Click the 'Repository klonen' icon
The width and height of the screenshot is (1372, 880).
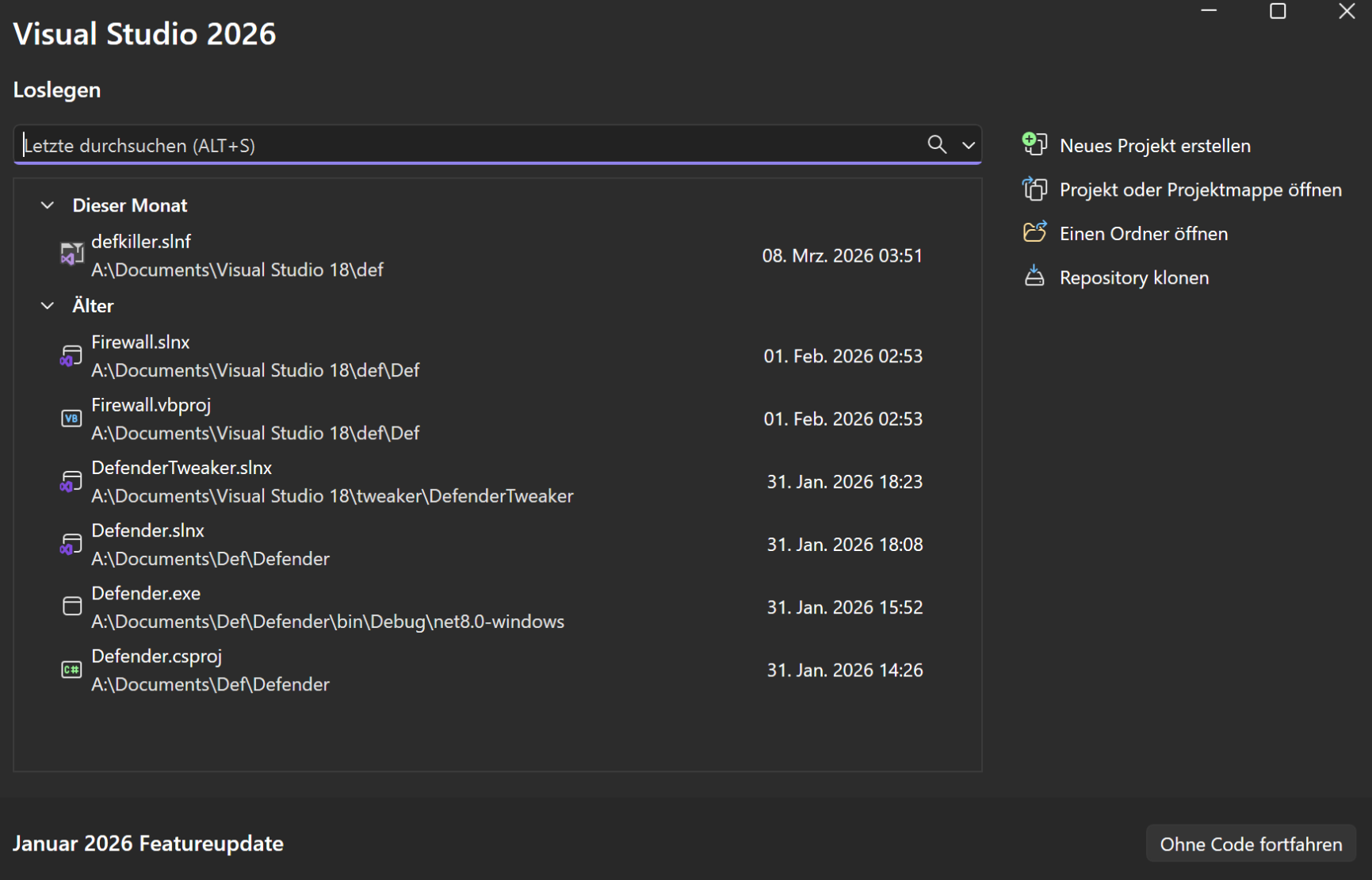point(1034,277)
